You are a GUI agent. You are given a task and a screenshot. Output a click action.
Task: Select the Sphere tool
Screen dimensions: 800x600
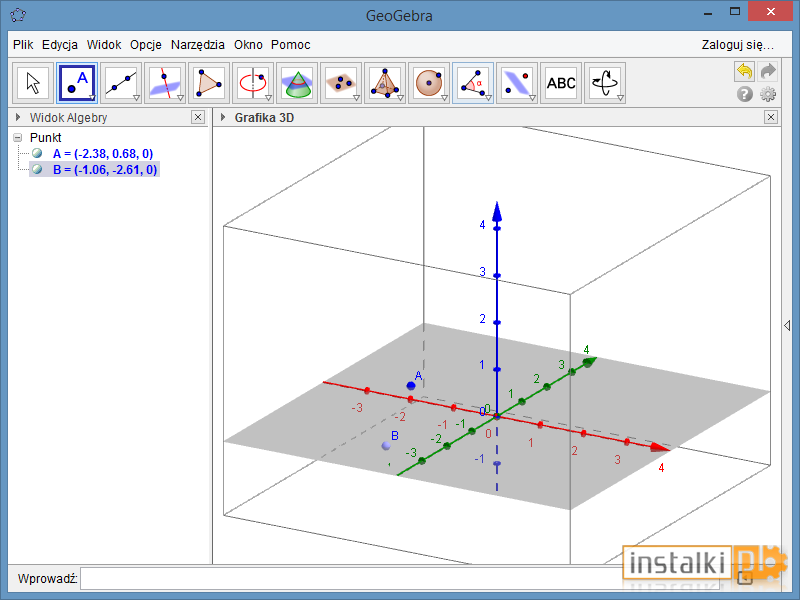[x=429, y=83]
